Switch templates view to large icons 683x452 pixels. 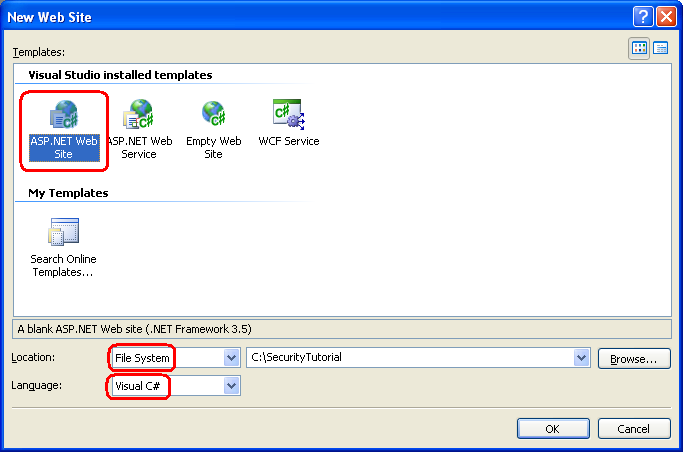coord(639,48)
